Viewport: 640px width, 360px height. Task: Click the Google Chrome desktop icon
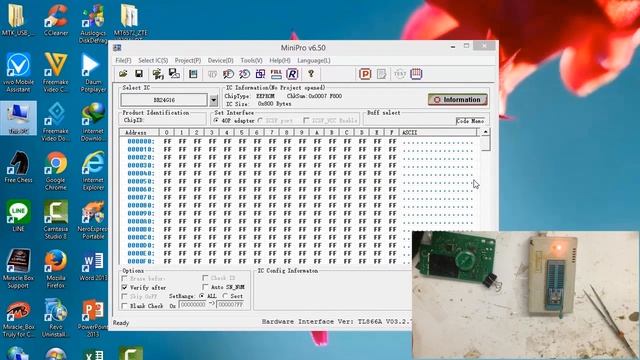point(56,170)
